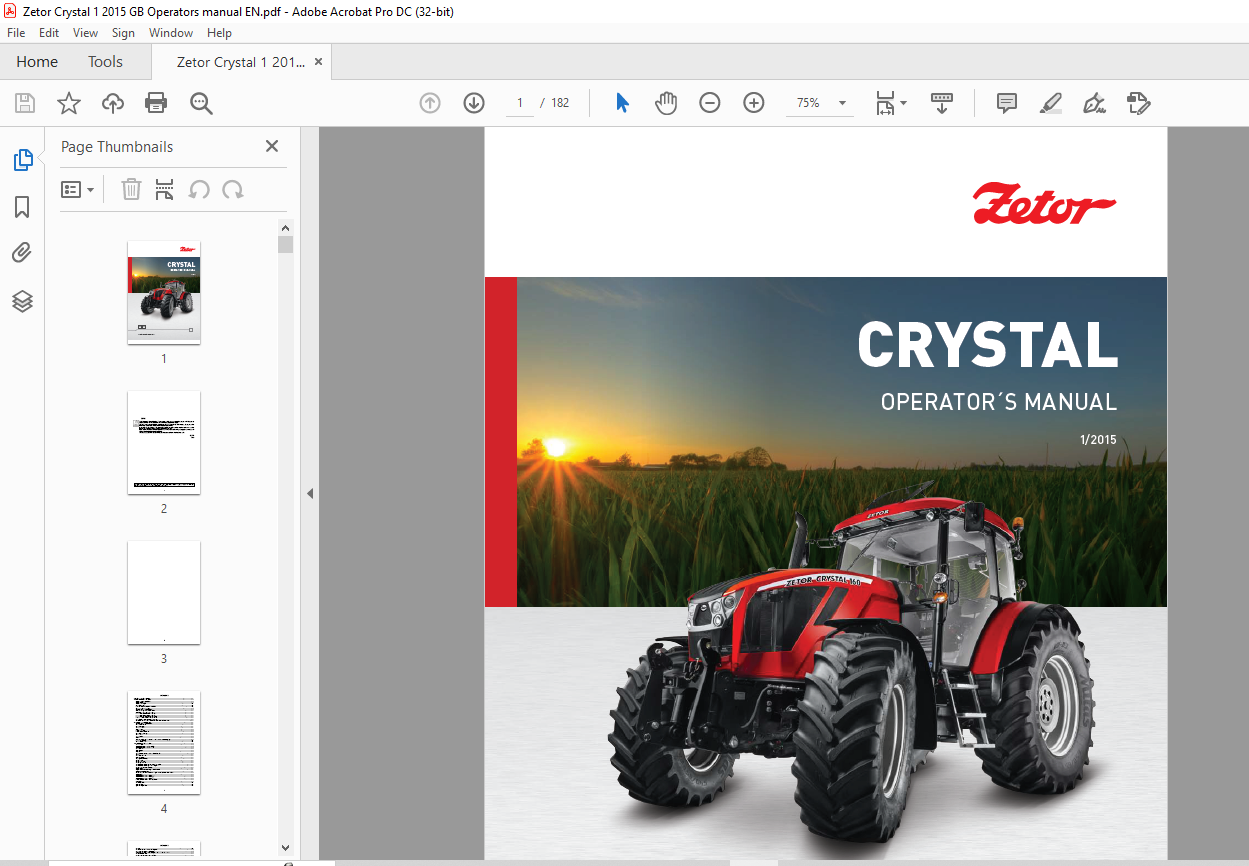Viewport: 1249px width, 866px height.
Task: Collapse the navigation pane arrow
Action: pos(310,493)
